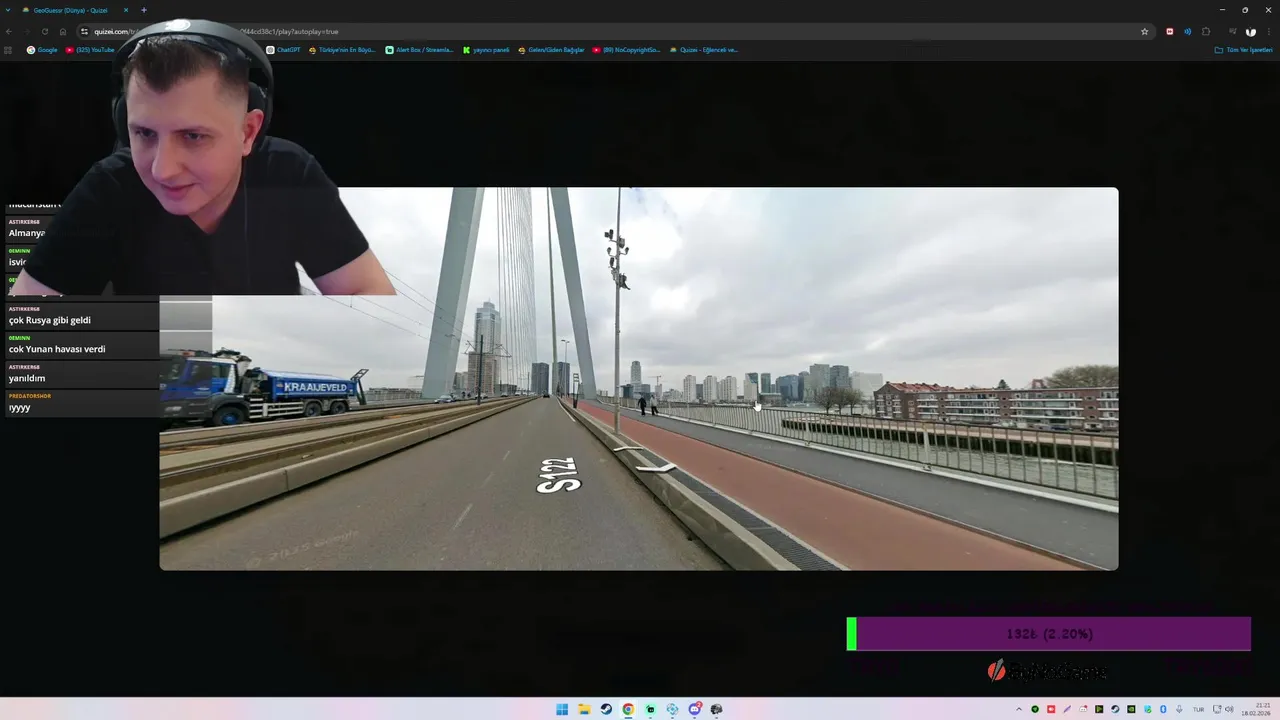The height and width of the screenshot is (720, 1280).
Task: Switch to Chrome in the taskbar
Action: click(628, 709)
